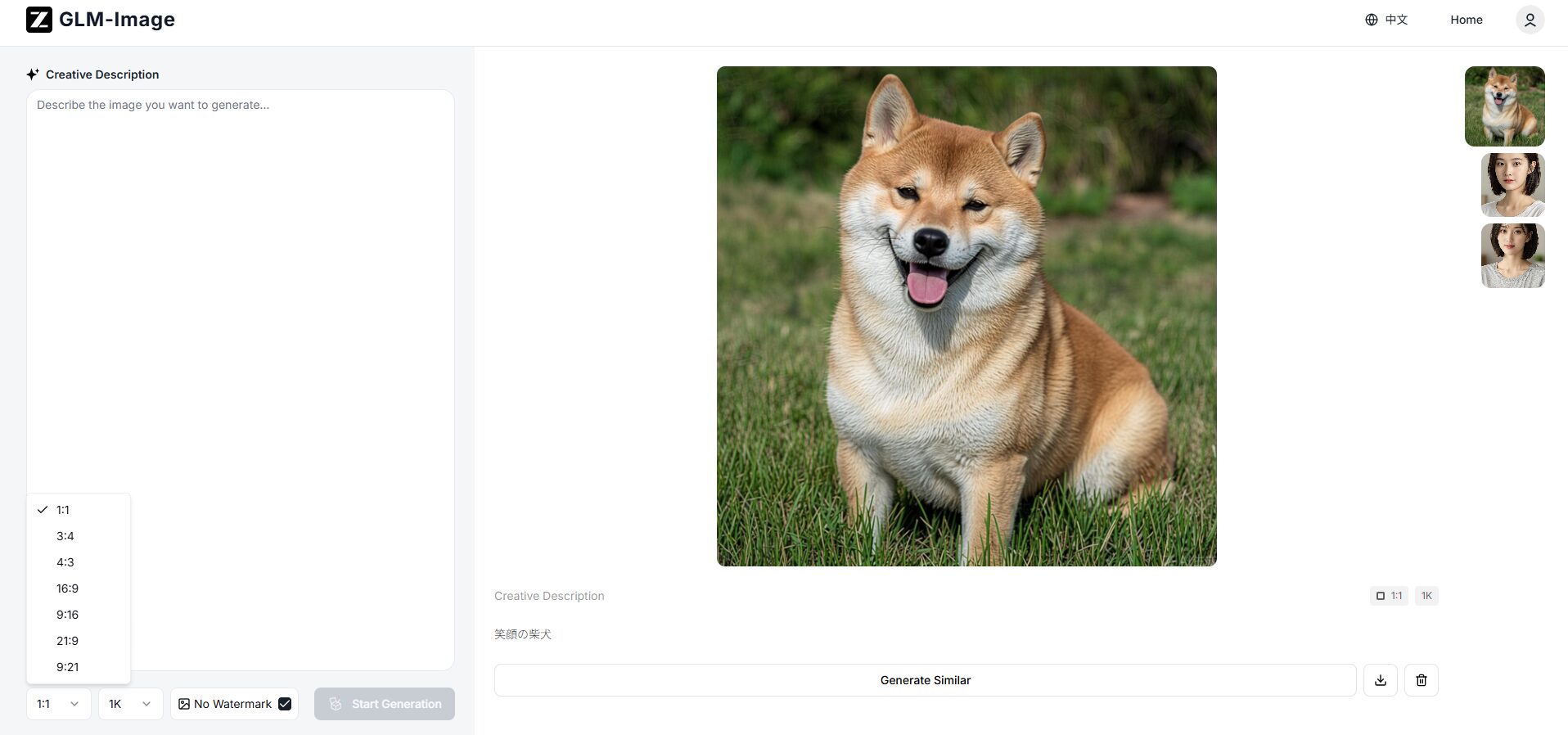Screen dimensions: 1568x735
Task: Click the globe language icon
Action: (x=1371, y=20)
